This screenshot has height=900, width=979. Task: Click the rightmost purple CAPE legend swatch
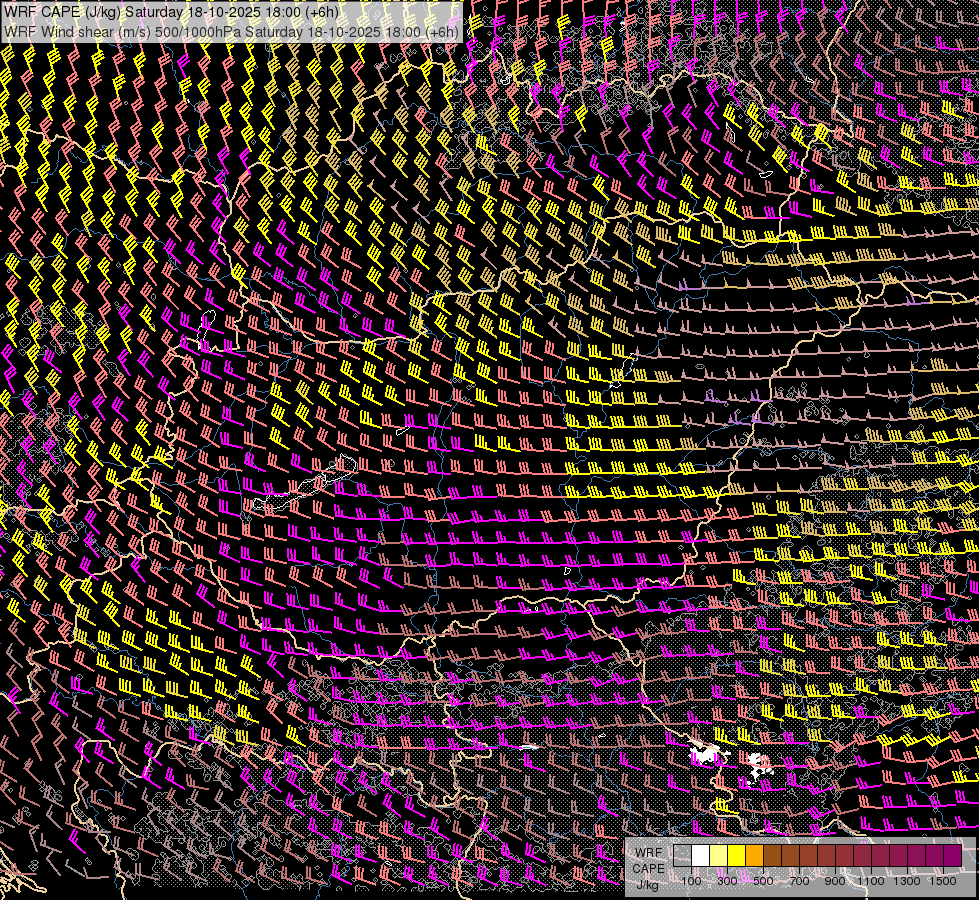click(x=952, y=856)
